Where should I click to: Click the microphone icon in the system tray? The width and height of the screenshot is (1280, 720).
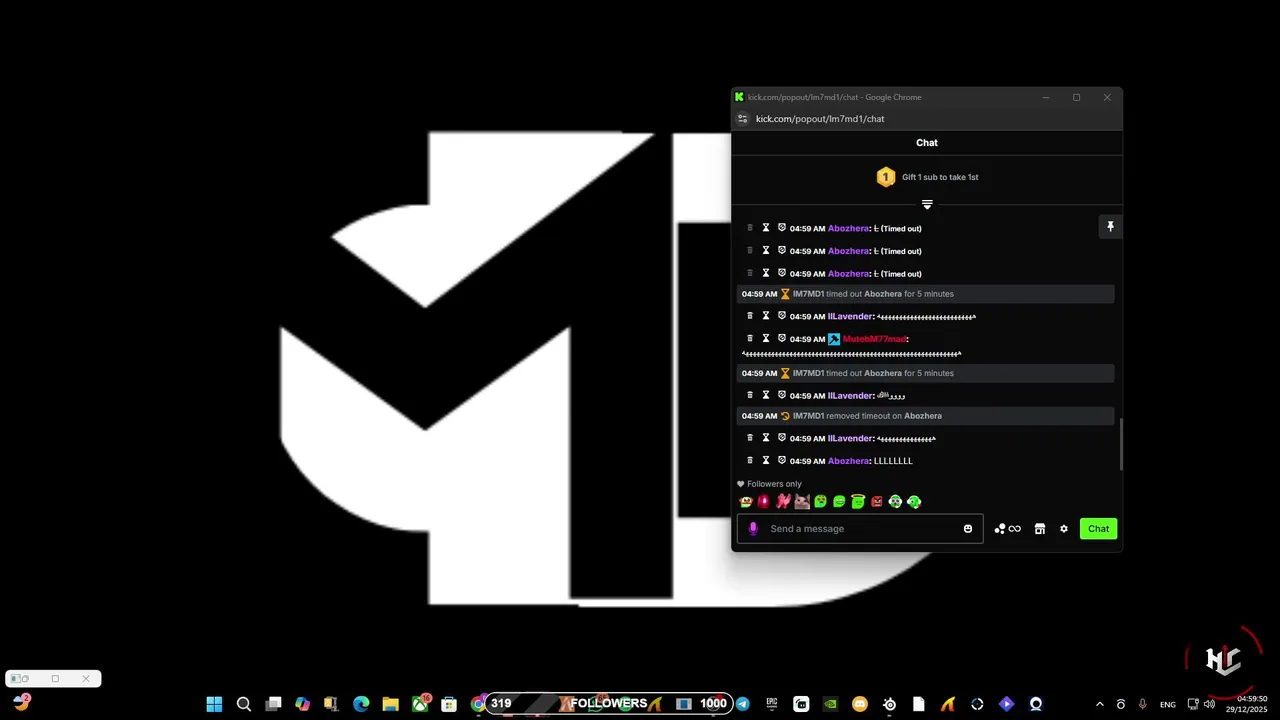point(1142,704)
